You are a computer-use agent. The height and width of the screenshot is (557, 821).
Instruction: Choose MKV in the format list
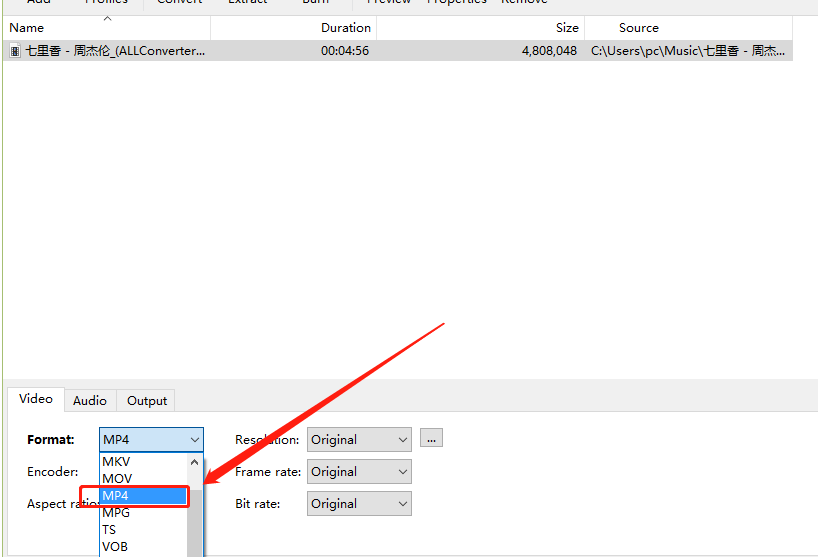[x=143, y=462]
